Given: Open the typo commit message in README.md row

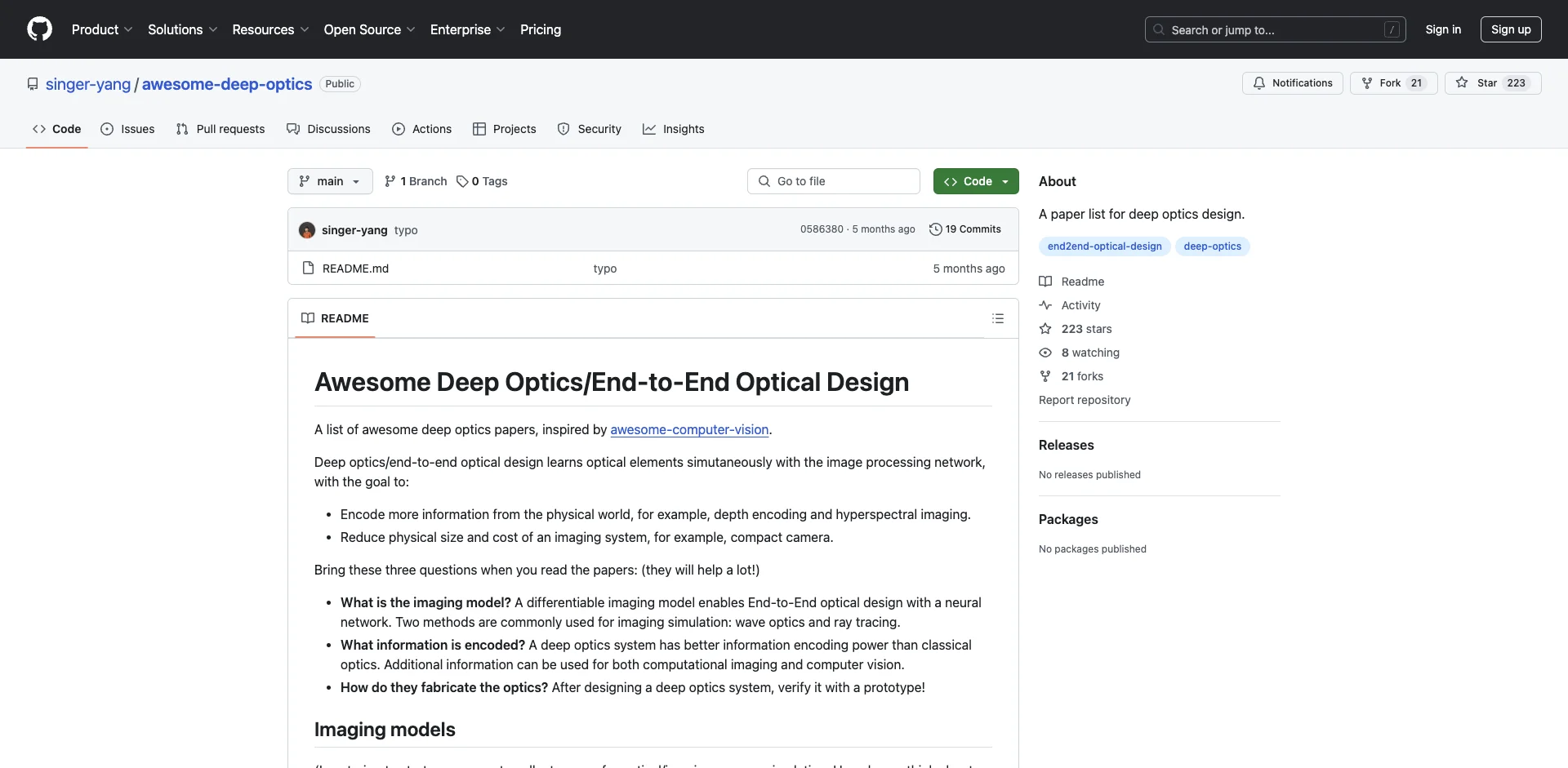Looking at the screenshot, I should pos(605,269).
